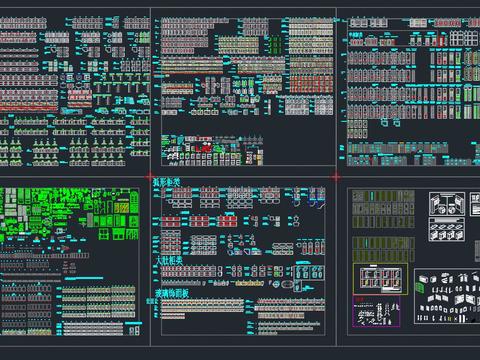Click the 弧形柜类 section heading text
The image size is (480, 360).
tap(167, 182)
